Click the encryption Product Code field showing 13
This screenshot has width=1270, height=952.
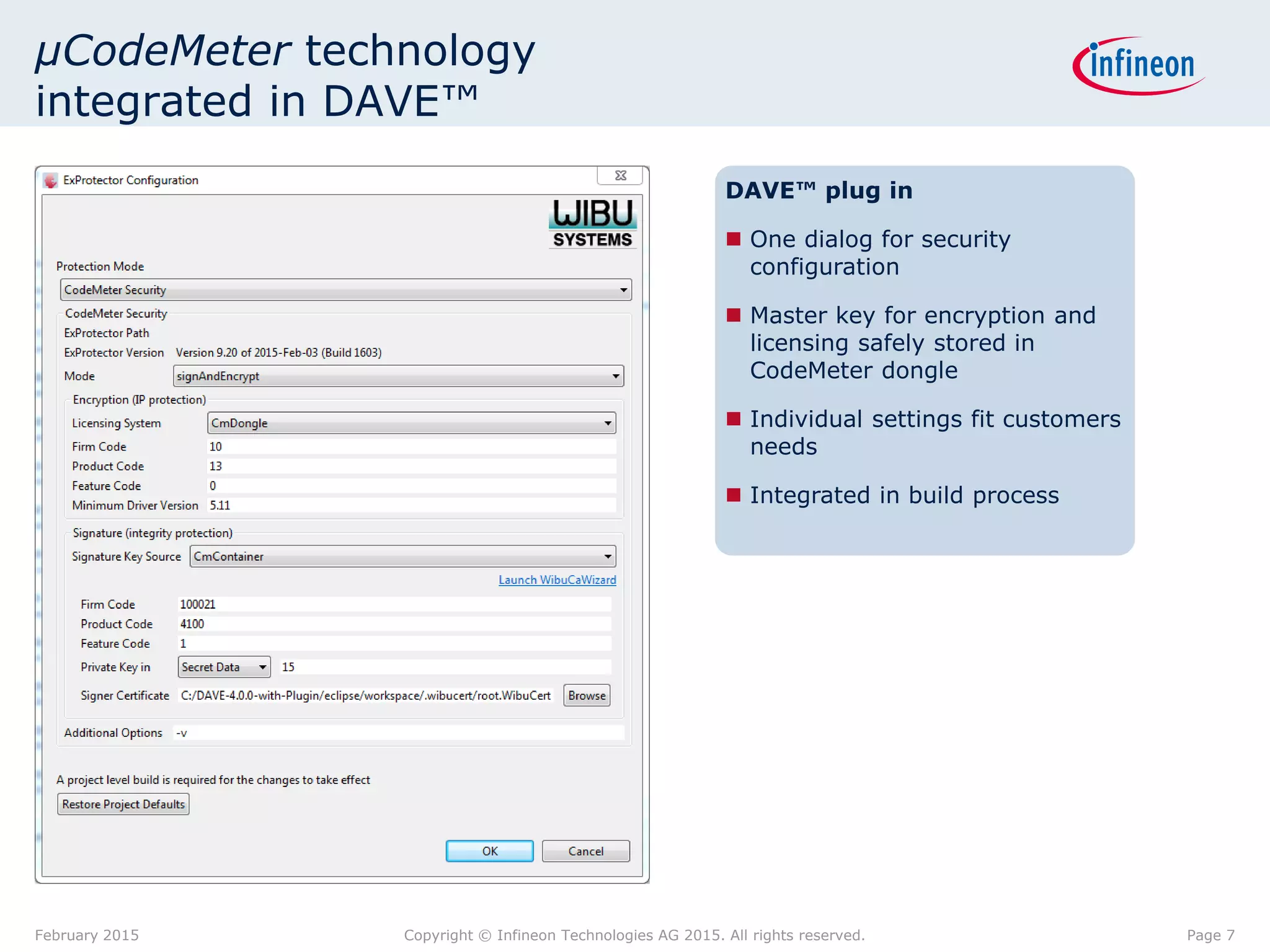[x=411, y=466]
